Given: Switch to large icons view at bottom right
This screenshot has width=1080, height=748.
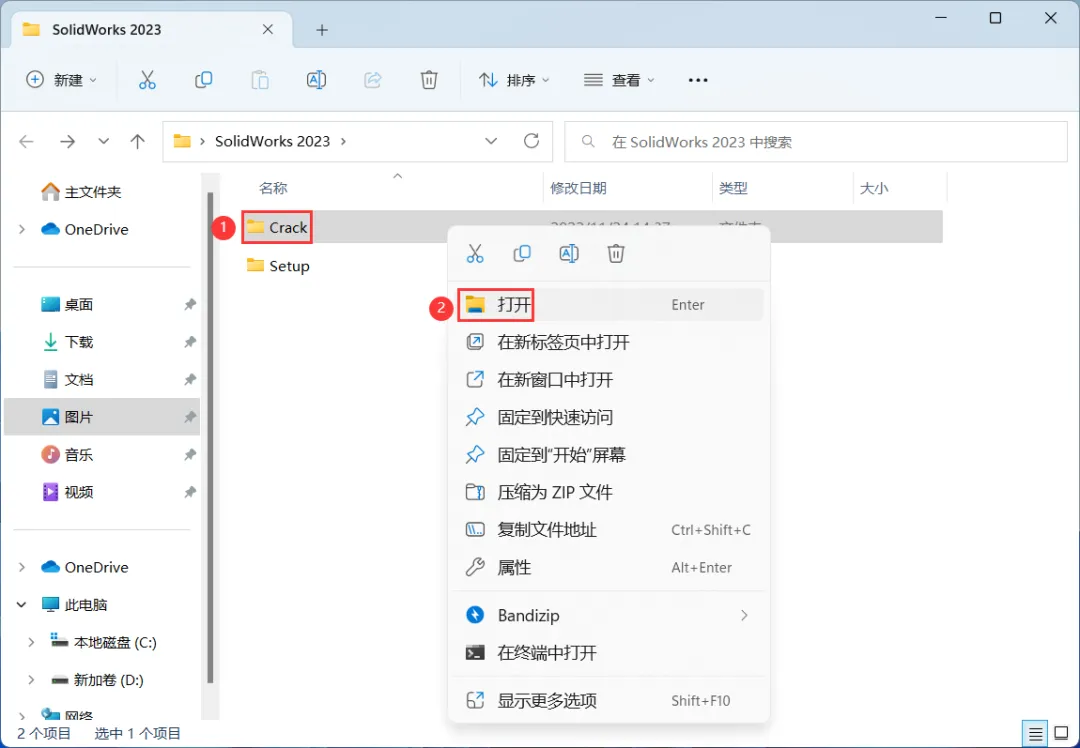Looking at the screenshot, I should coord(1061,734).
